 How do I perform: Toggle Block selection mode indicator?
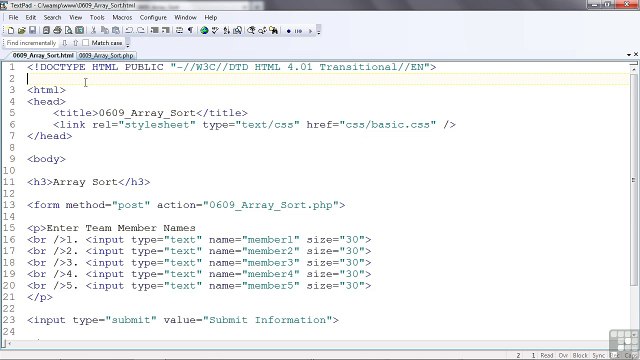coord(580,356)
